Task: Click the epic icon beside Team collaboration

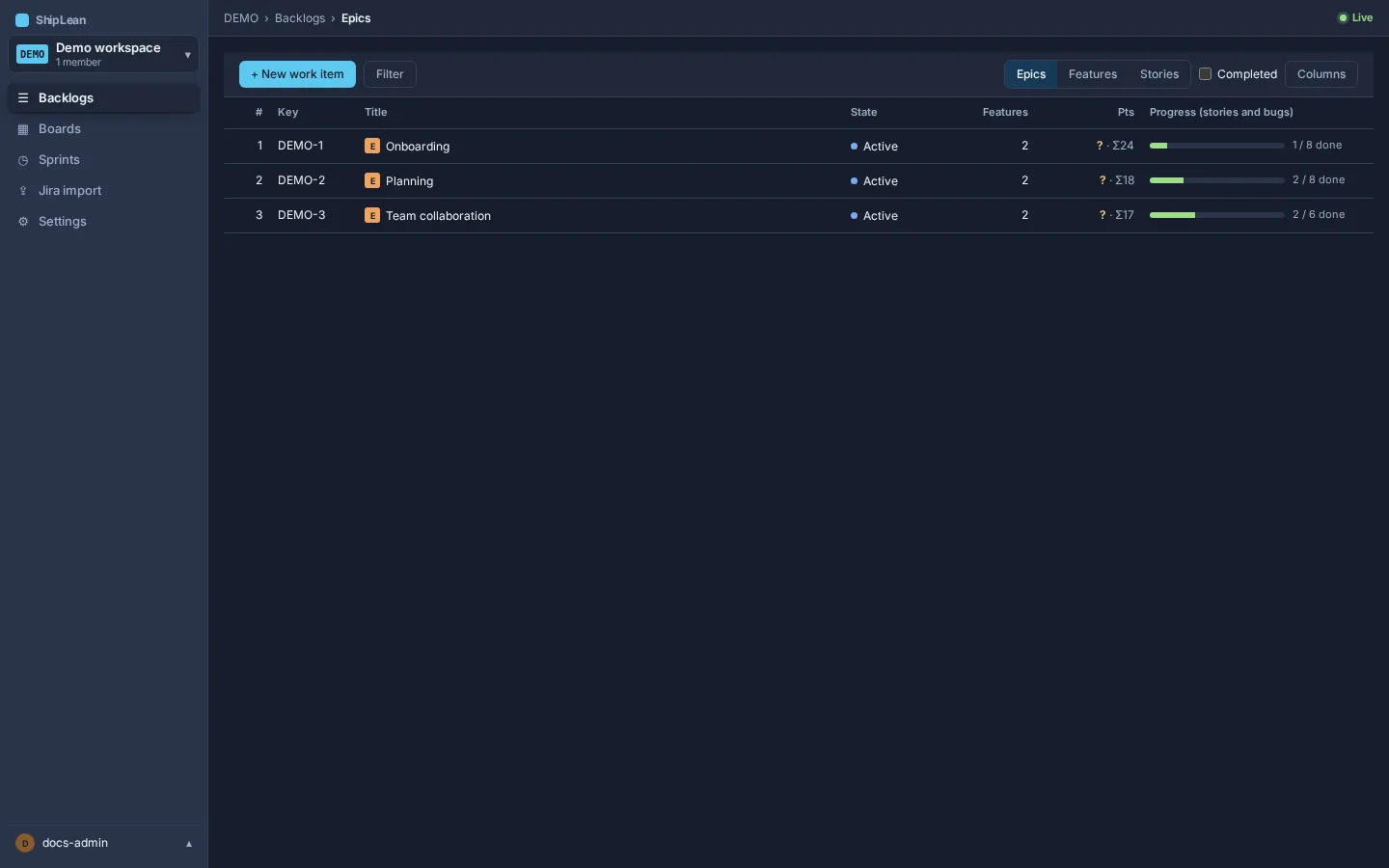Action: [372, 215]
